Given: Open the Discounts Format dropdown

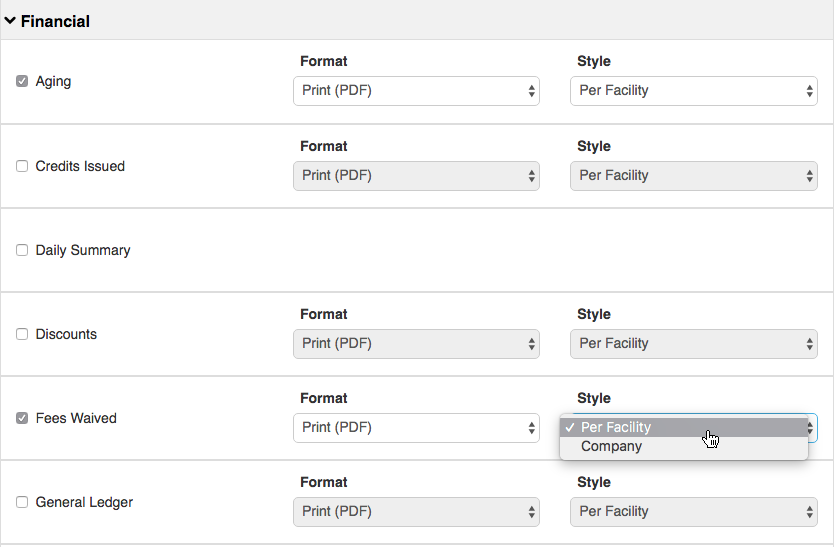Looking at the screenshot, I should point(416,344).
